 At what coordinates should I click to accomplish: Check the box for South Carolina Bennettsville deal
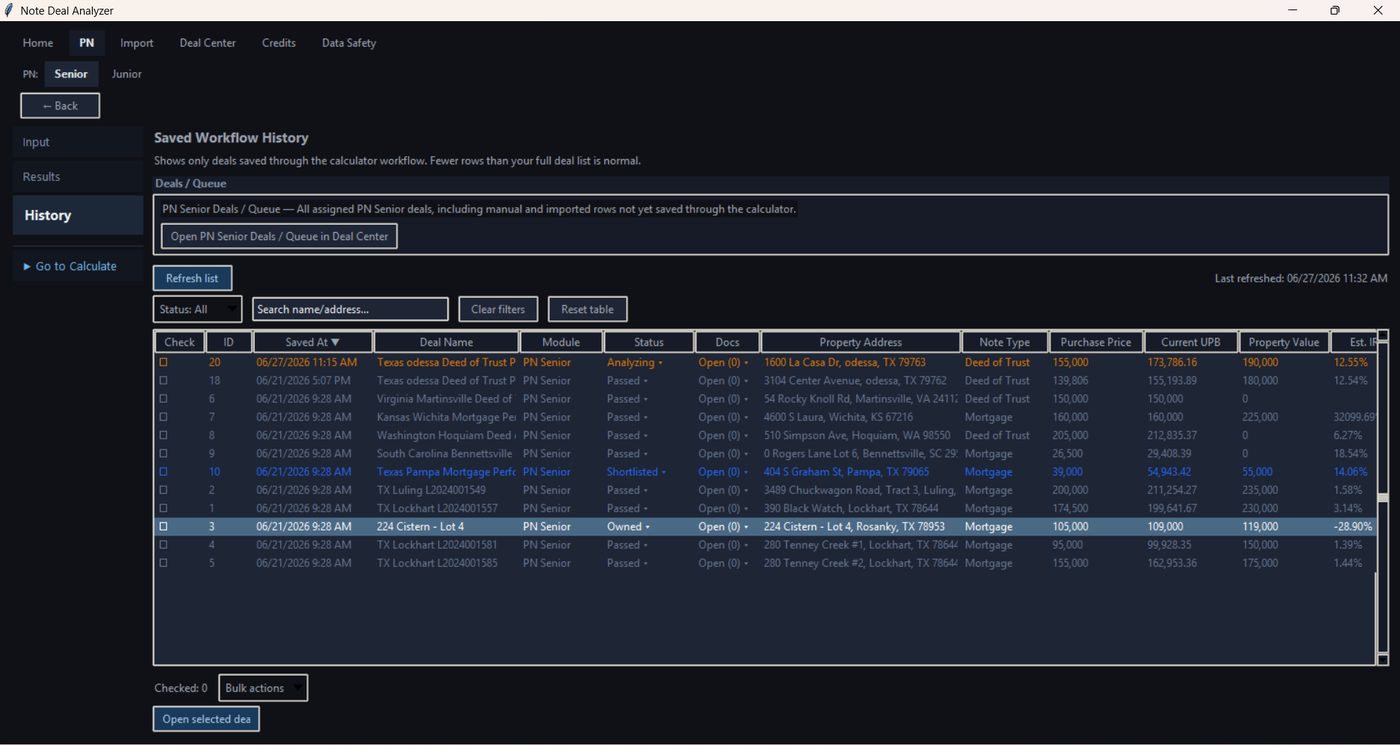(164, 453)
